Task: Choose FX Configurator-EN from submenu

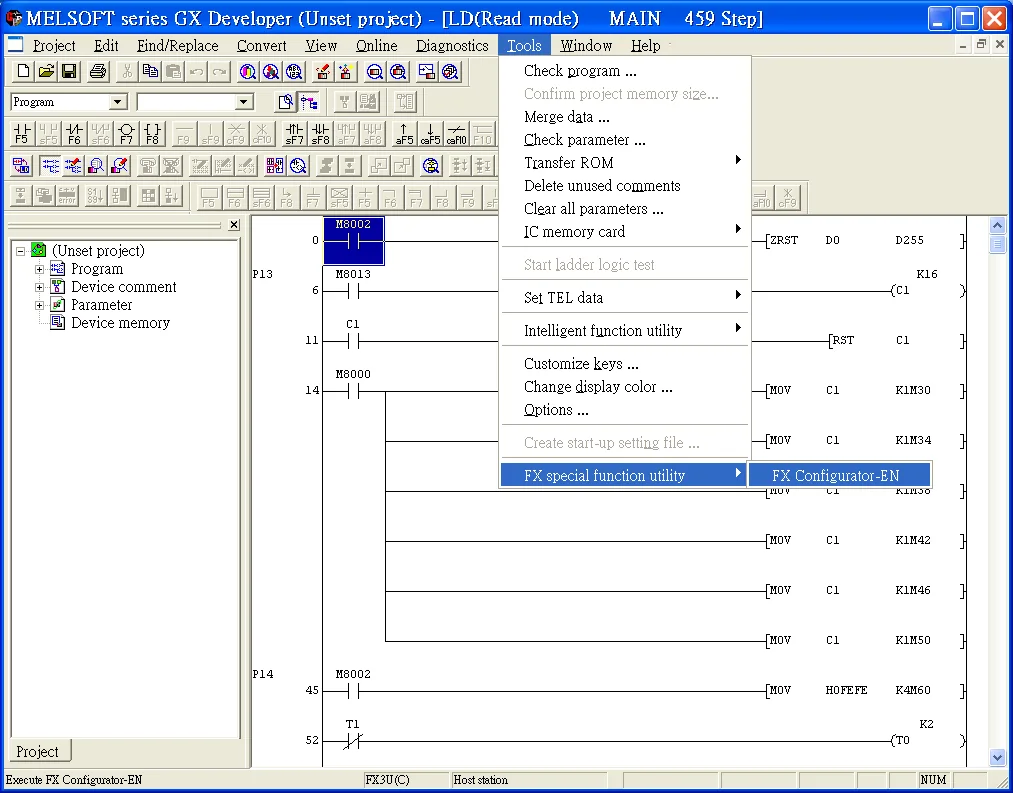Action: (839, 476)
